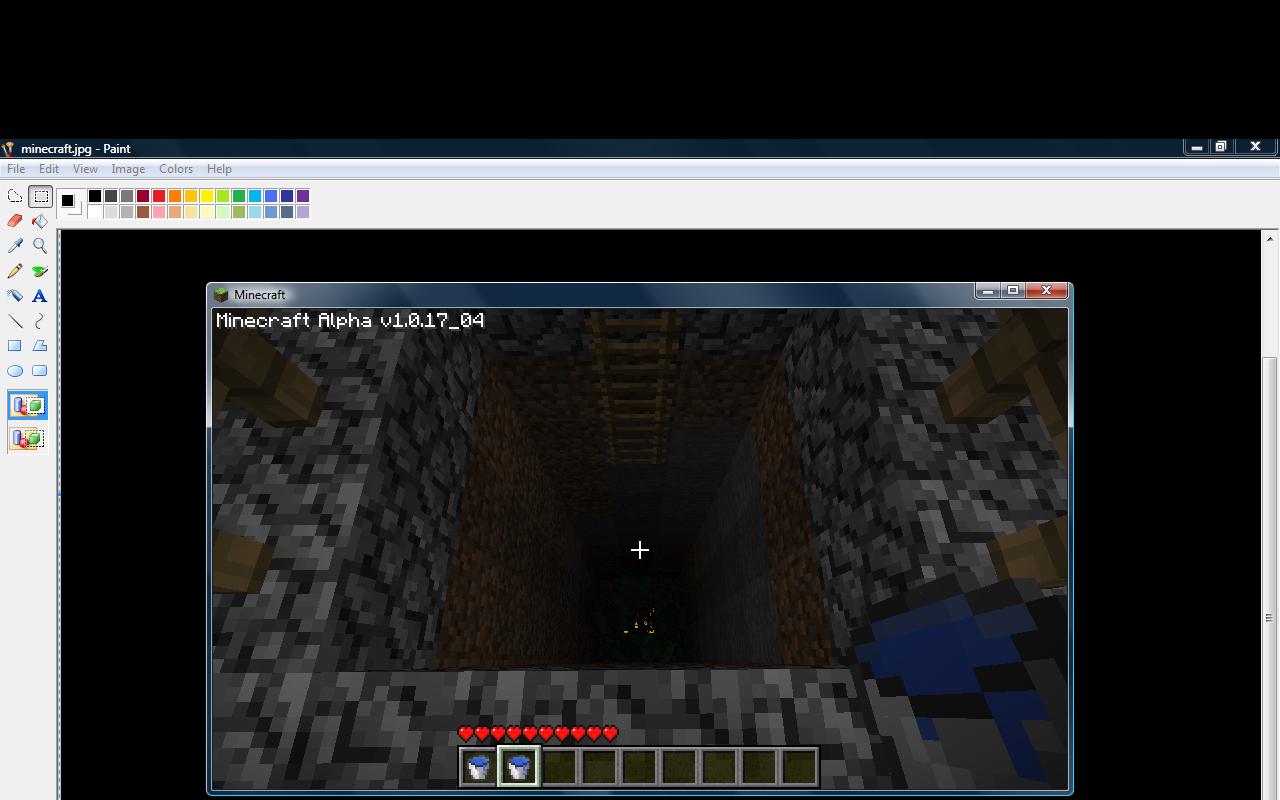Viewport: 1280px width, 800px height.
Task: Pick the dark red maroon swatch
Action: pyautogui.click(x=143, y=196)
